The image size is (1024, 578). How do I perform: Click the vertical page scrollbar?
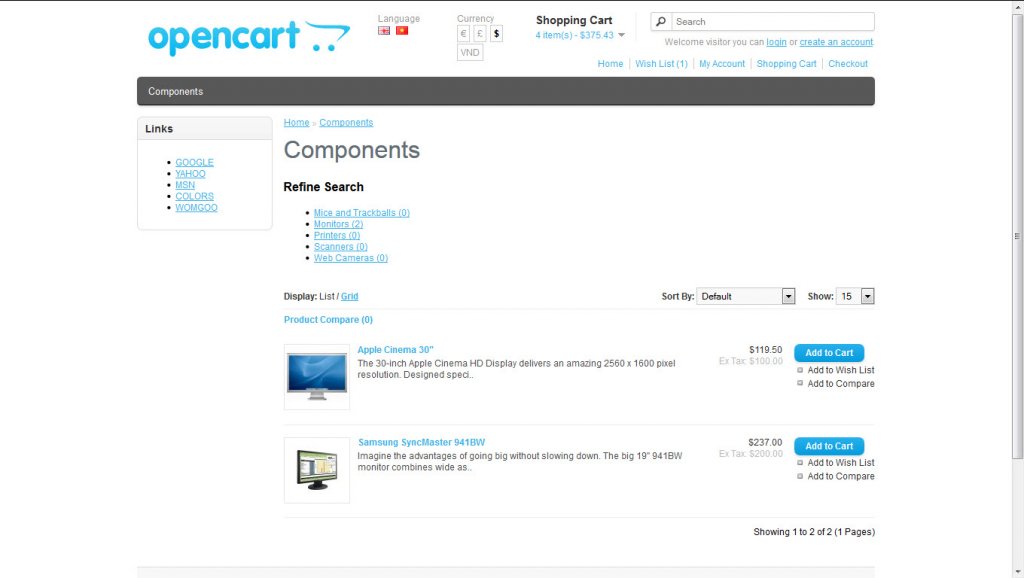coord(1017,235)
